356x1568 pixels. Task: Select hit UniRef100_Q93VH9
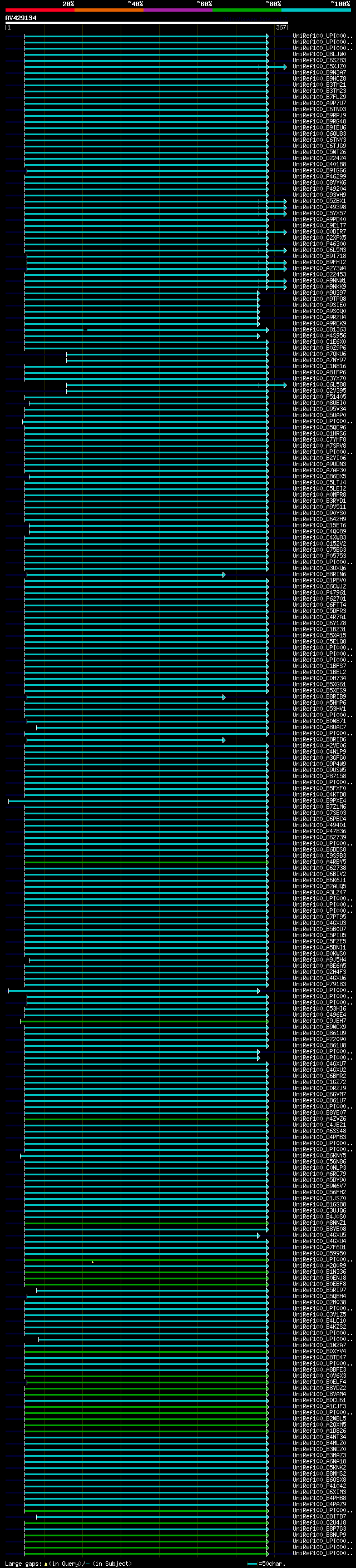pos(319,195)
